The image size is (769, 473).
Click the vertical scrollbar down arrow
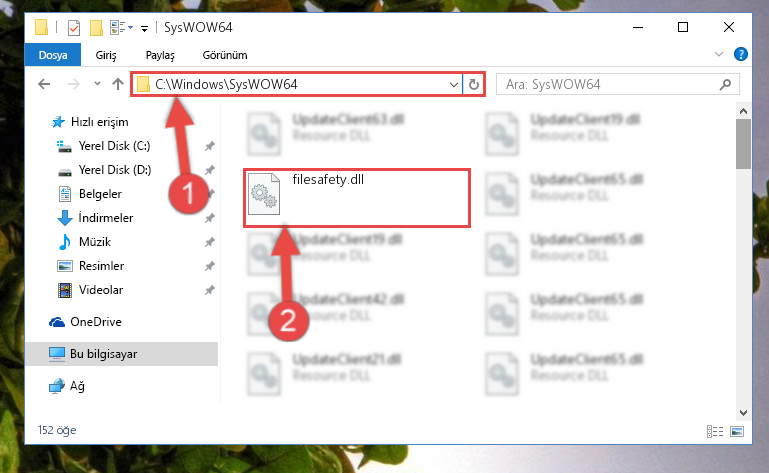[x=743, y=413]
